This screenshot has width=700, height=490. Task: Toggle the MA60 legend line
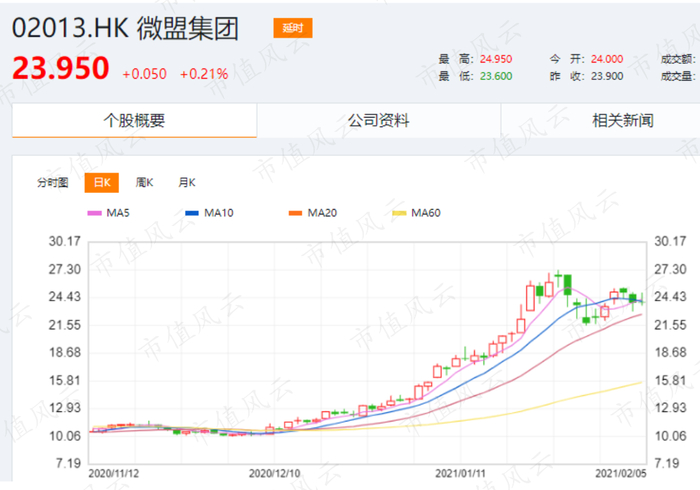click(417, 213)
